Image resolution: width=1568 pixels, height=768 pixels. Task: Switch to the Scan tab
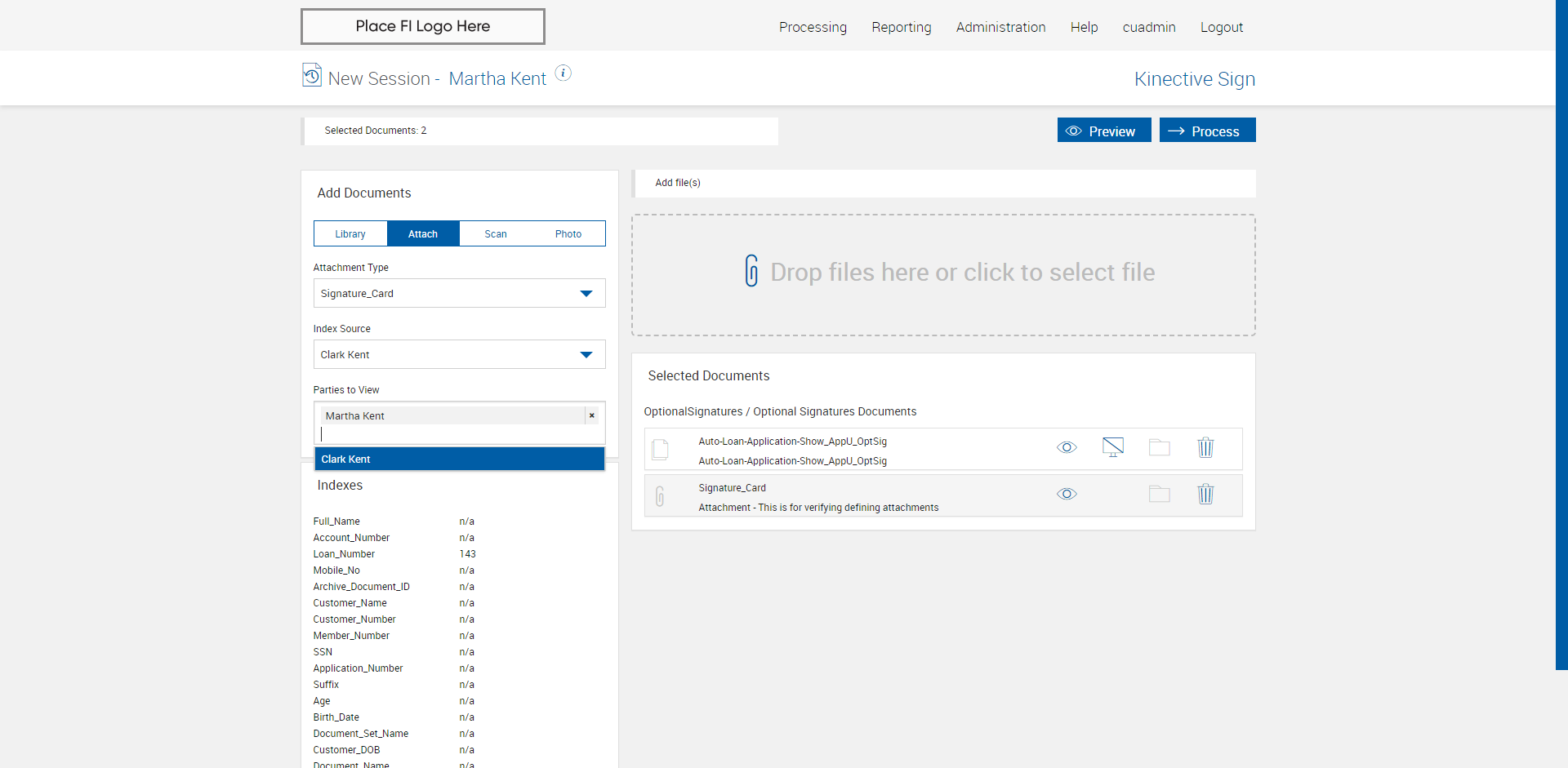(x=496, y=233)
